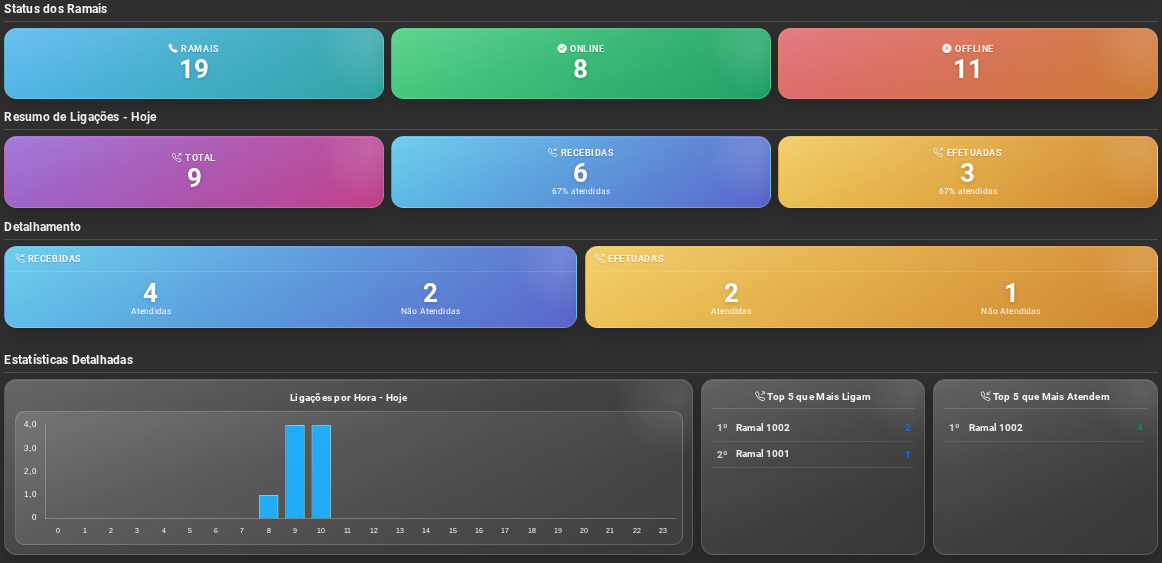Click the phone icon beside RECEBIDAS summary card
The width and height of the screenshot is (1162, 563).
[552, 153]
